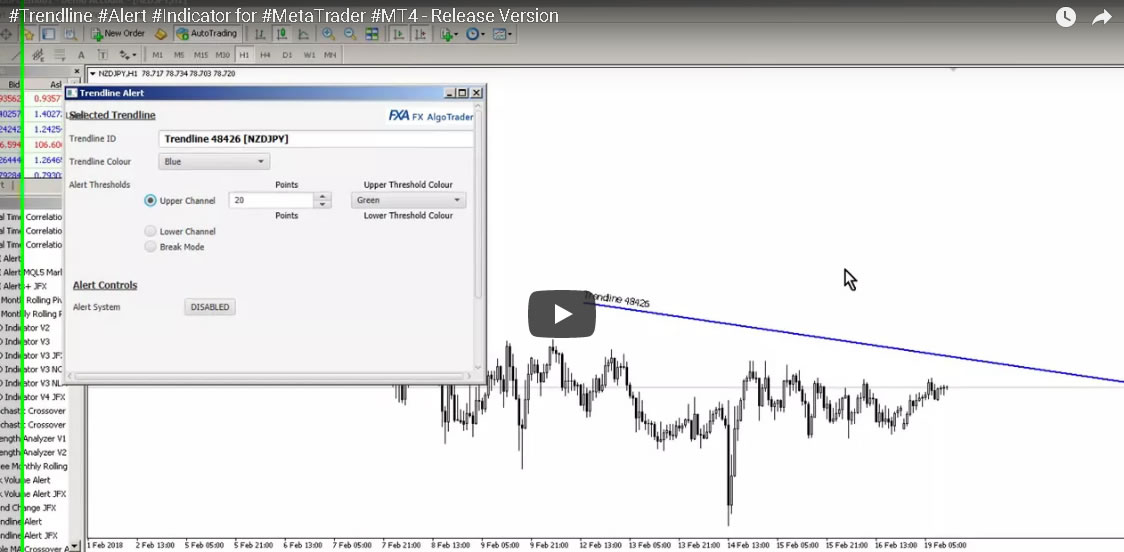This screenshot has height=552, width=1124.
Task: Switch to MN timeframe
Action: (x=330, y=55)
